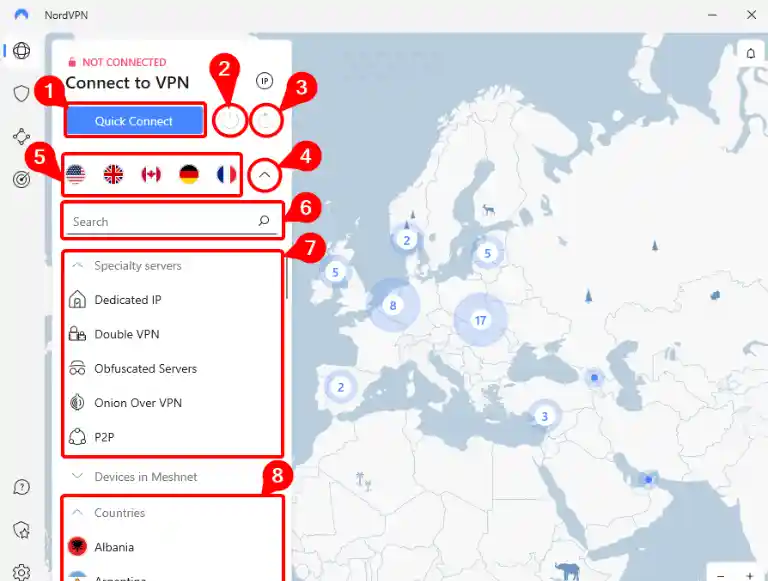Zoom out the map with minus

[x=720, y=576]
